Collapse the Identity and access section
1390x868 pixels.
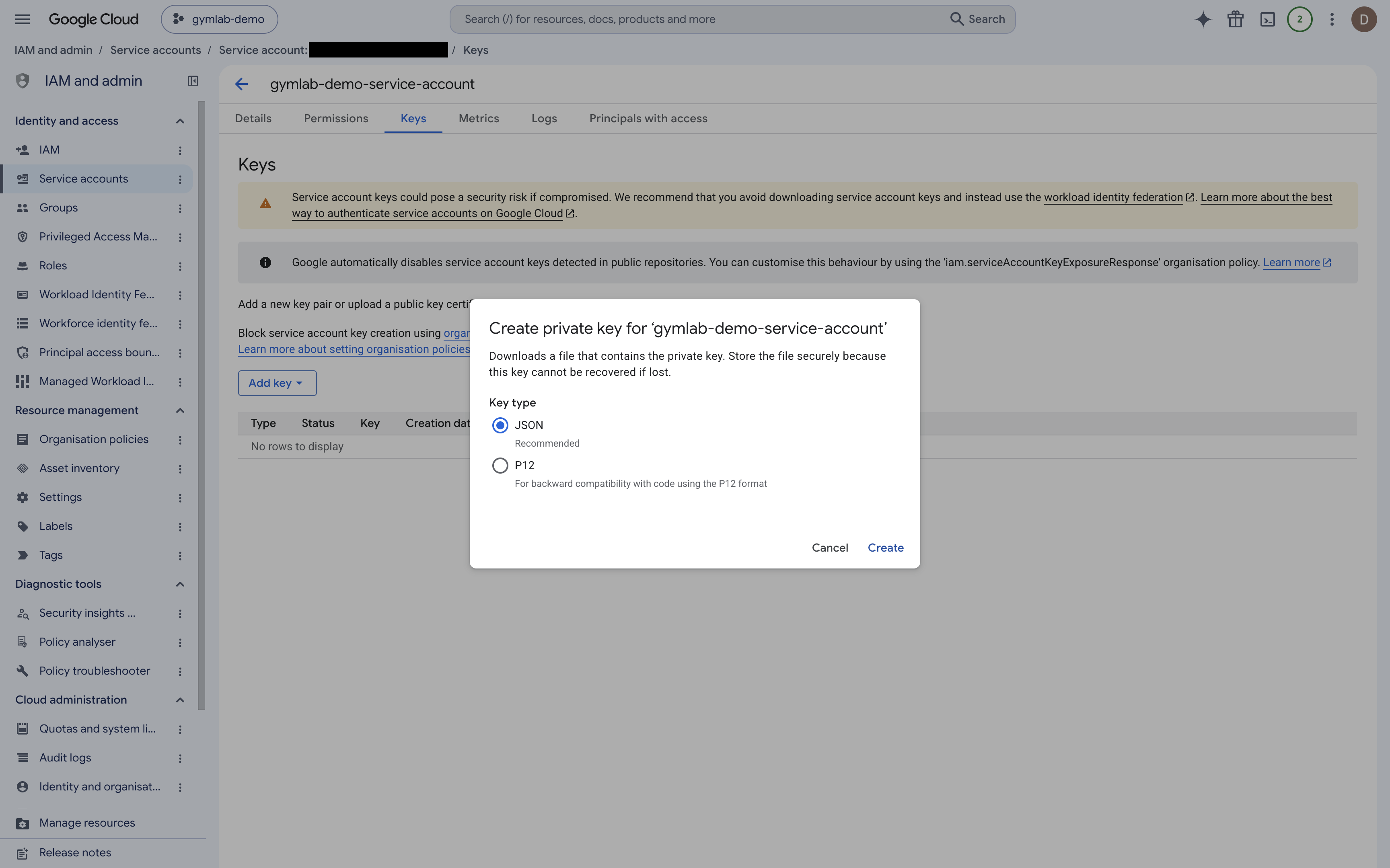[180, 121]
